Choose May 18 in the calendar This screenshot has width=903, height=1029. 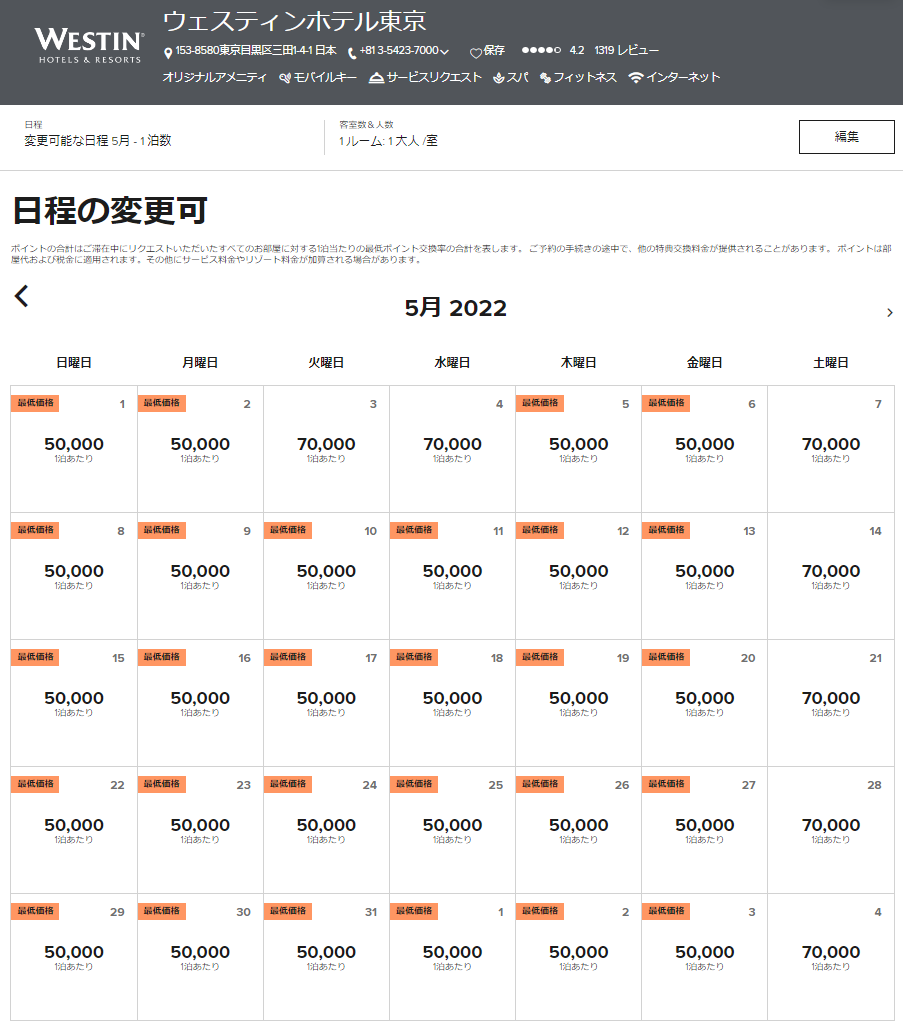tap(452, 702)
